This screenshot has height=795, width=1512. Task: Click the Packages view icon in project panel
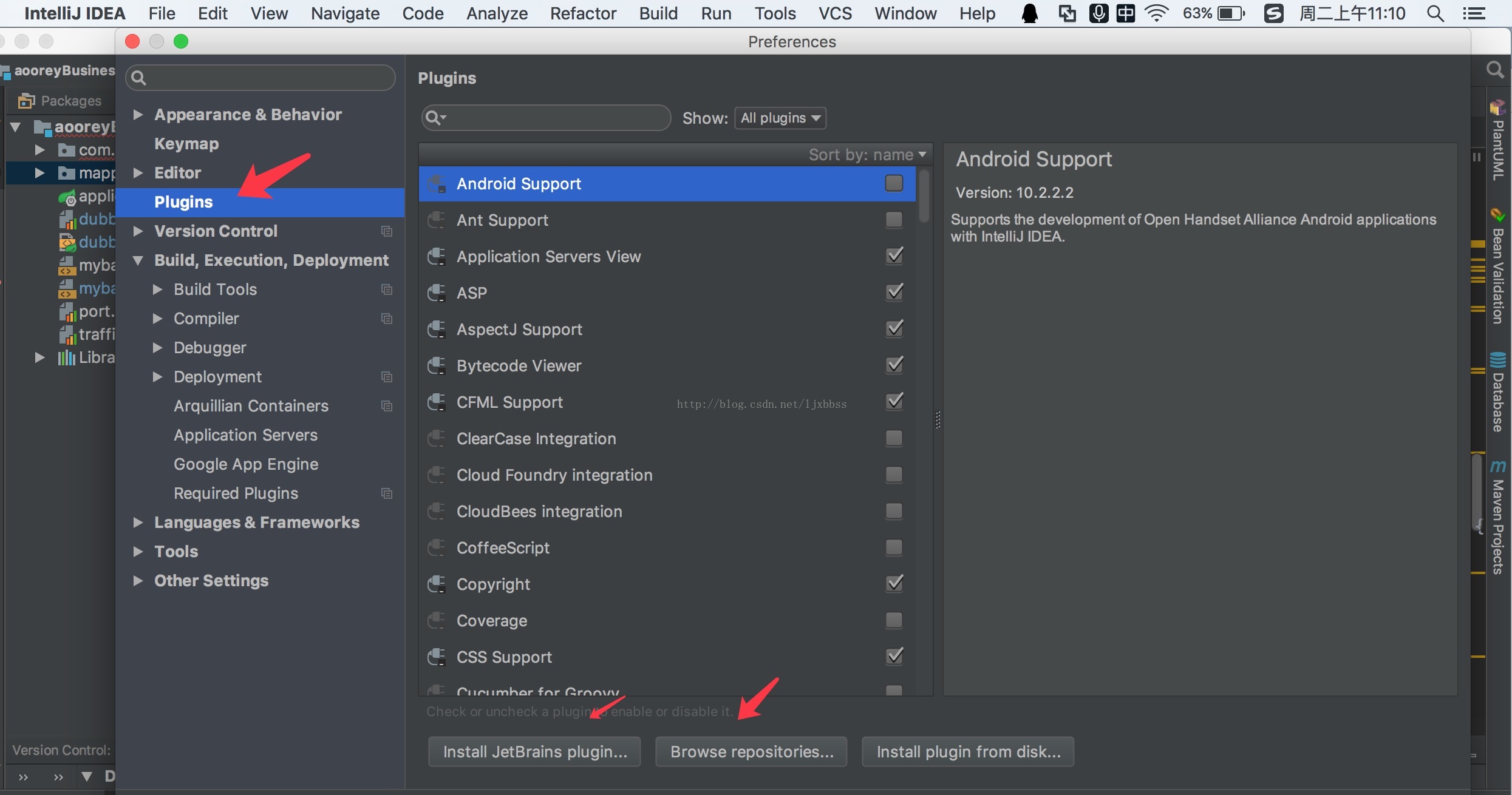click(x=26, y=101)
